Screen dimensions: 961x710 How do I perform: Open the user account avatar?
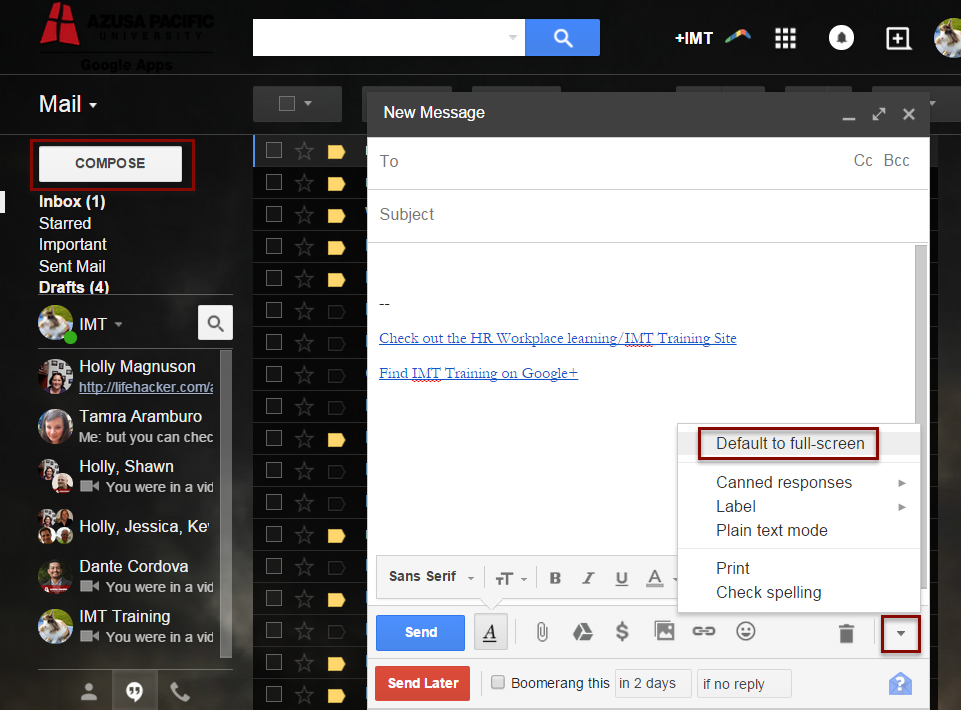tap(948, 38)
